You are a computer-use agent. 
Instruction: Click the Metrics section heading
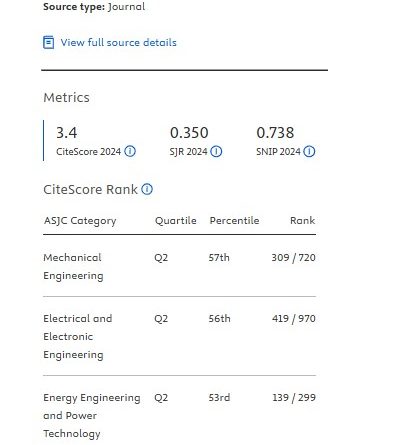click(66, 98)
